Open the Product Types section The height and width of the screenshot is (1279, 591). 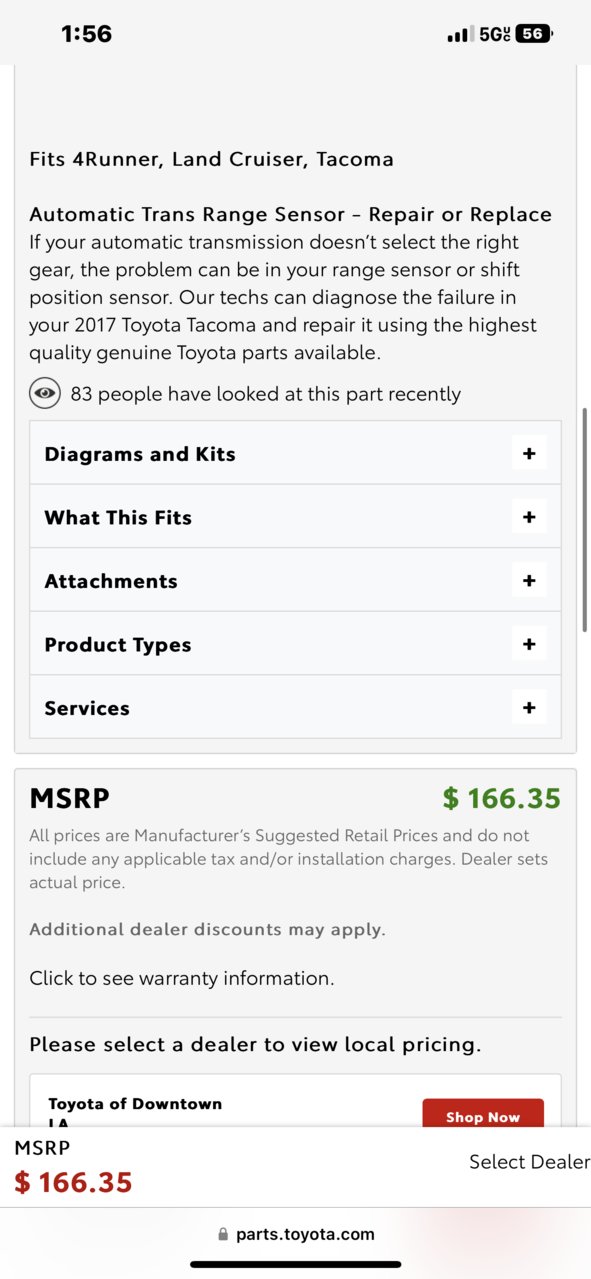pos(295,644)
